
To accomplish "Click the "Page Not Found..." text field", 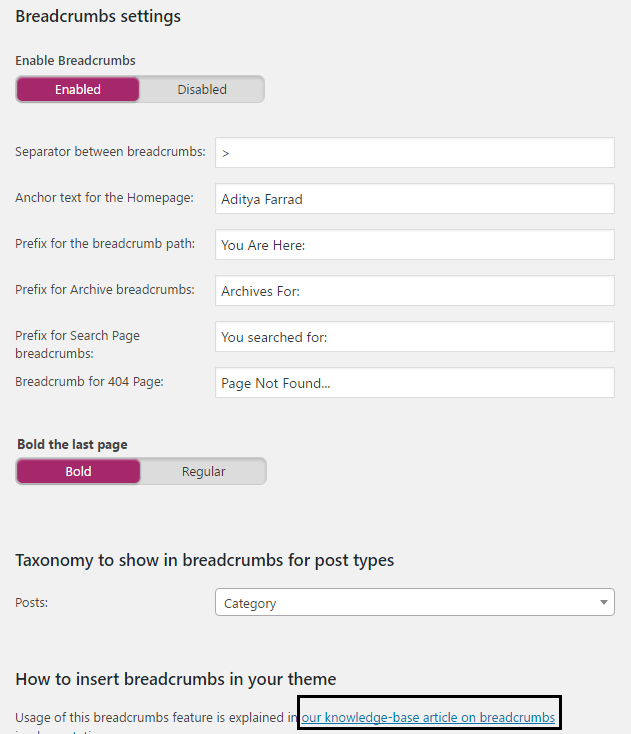I will [x=414, y=383].
